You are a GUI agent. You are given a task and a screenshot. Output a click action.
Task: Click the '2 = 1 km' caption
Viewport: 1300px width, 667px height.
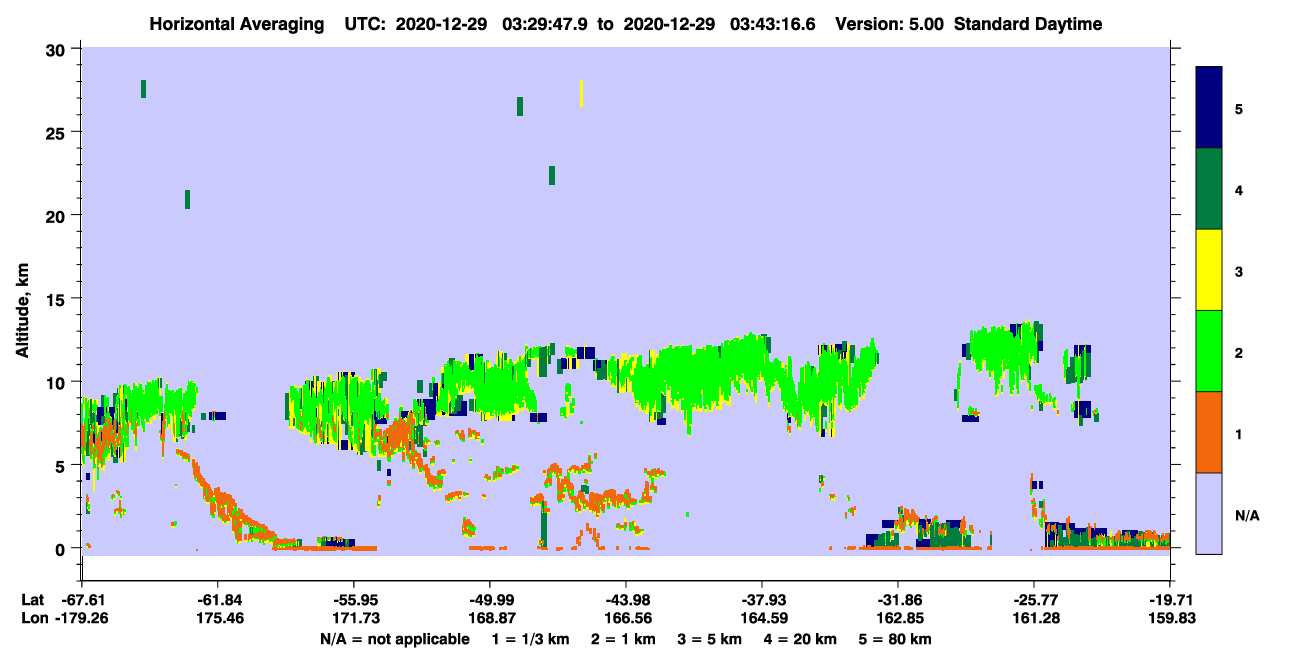click(625, 639)
